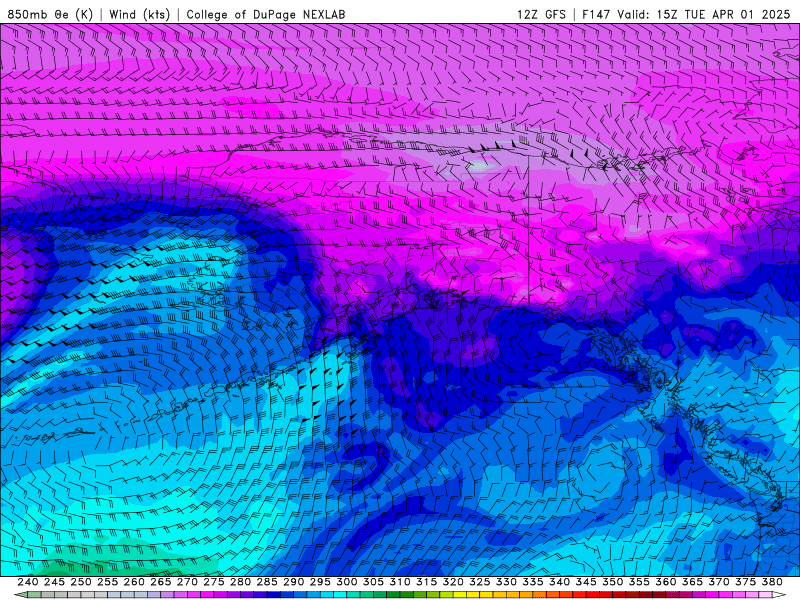800x600 pixels.
Task: Click the 250 colorbar label
Action: (x=81, y=582)
